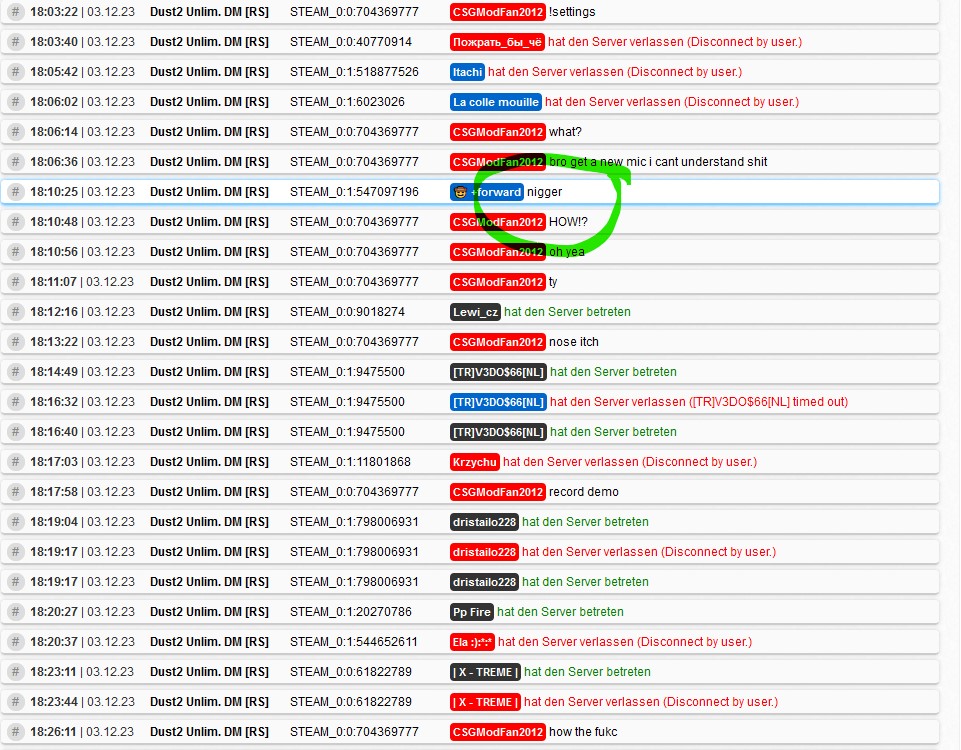Click the # icon on the 18:12:16 row

pyautogui.click(x=15, y=312)
